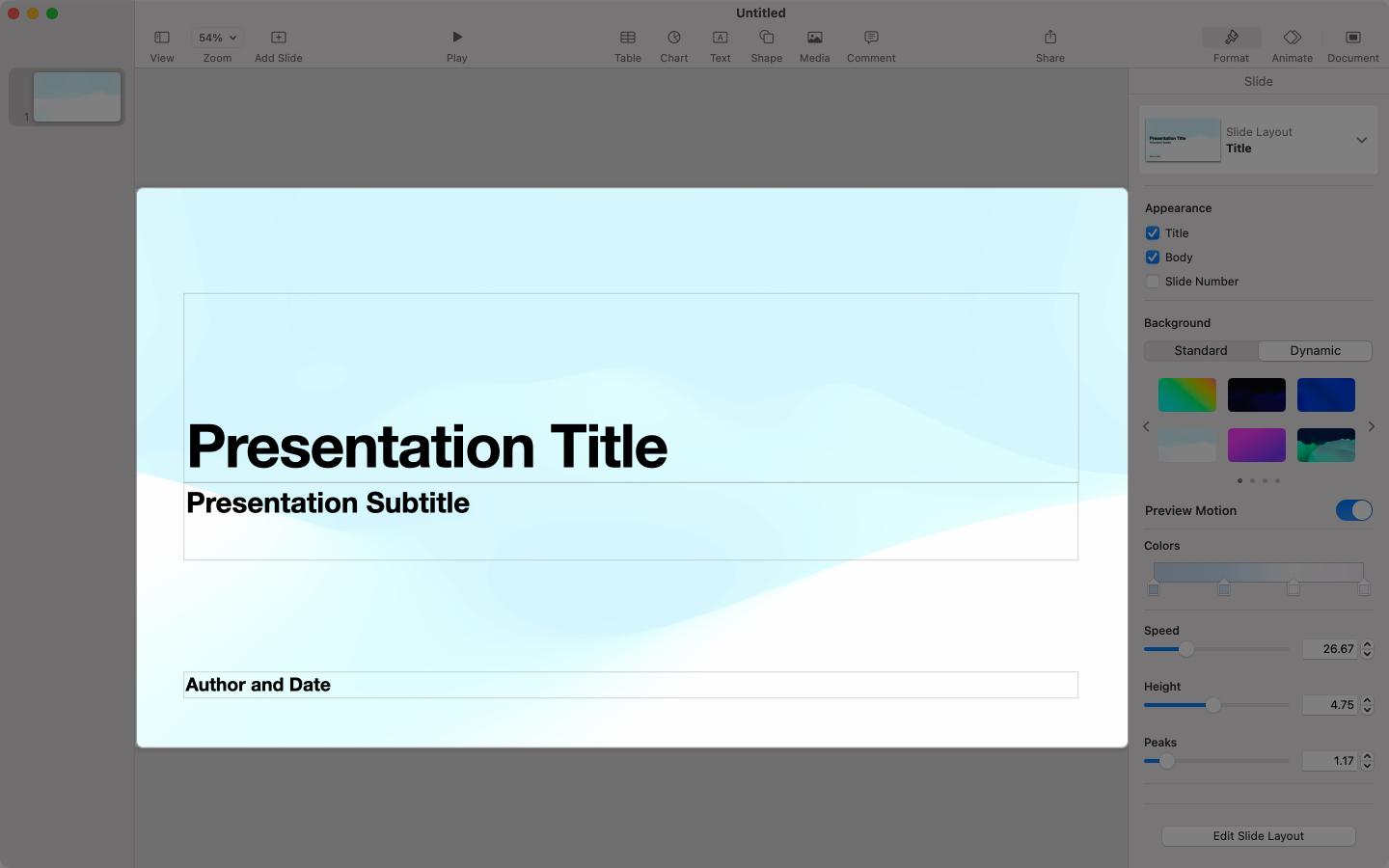Click the Height slider handle
1389x868 pixels.
[1213, 705]
